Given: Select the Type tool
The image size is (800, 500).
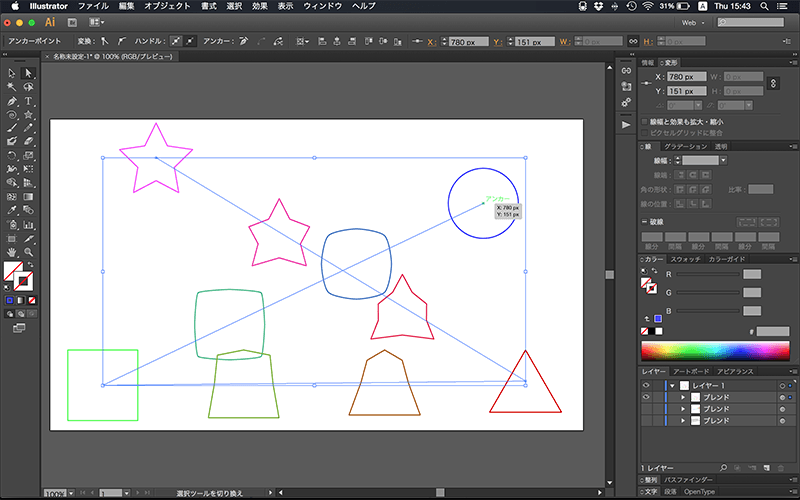Looking at the screenshot, I should point(28,101).
